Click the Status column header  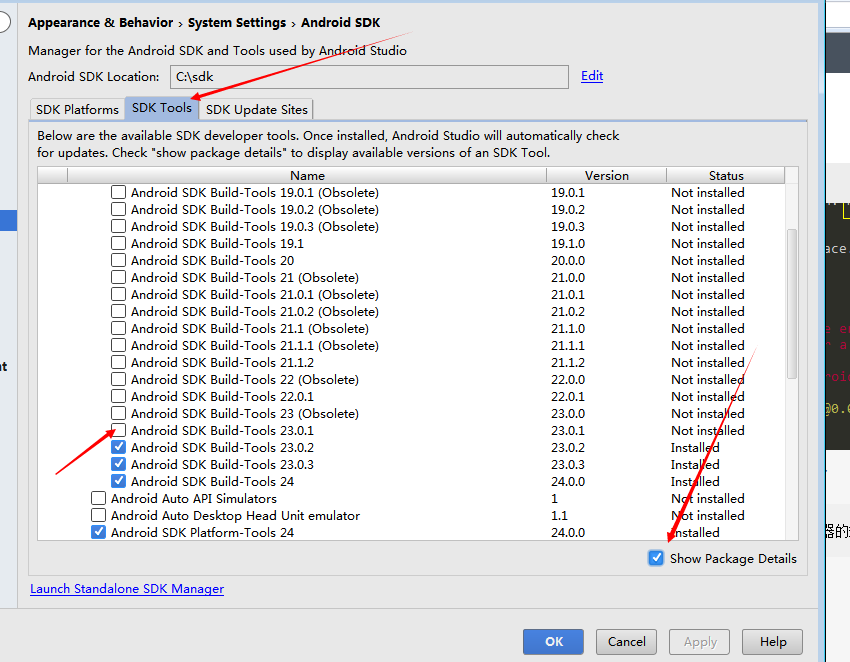(x=726, y=175)
